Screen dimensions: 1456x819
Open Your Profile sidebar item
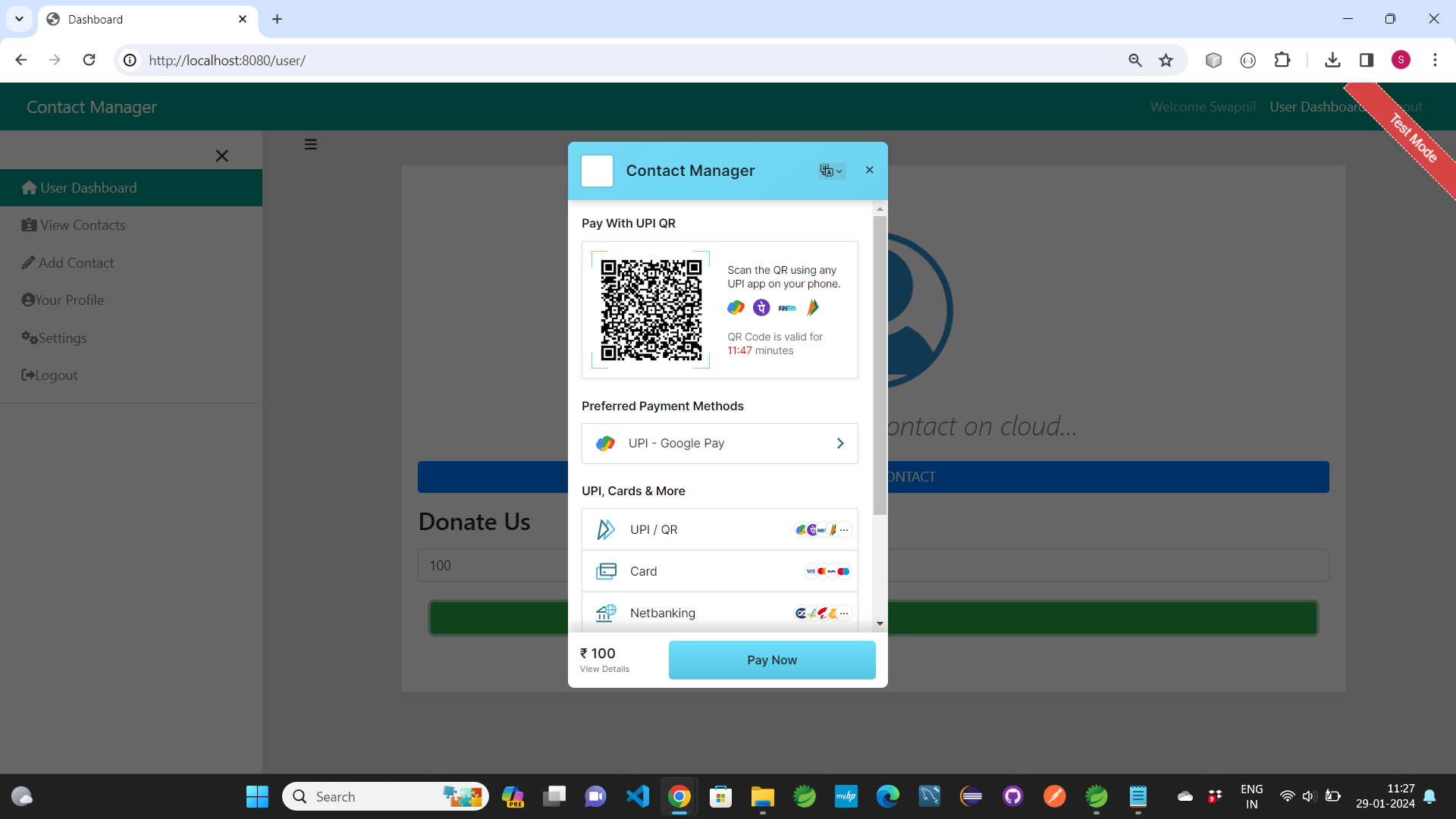pos(68,300)
